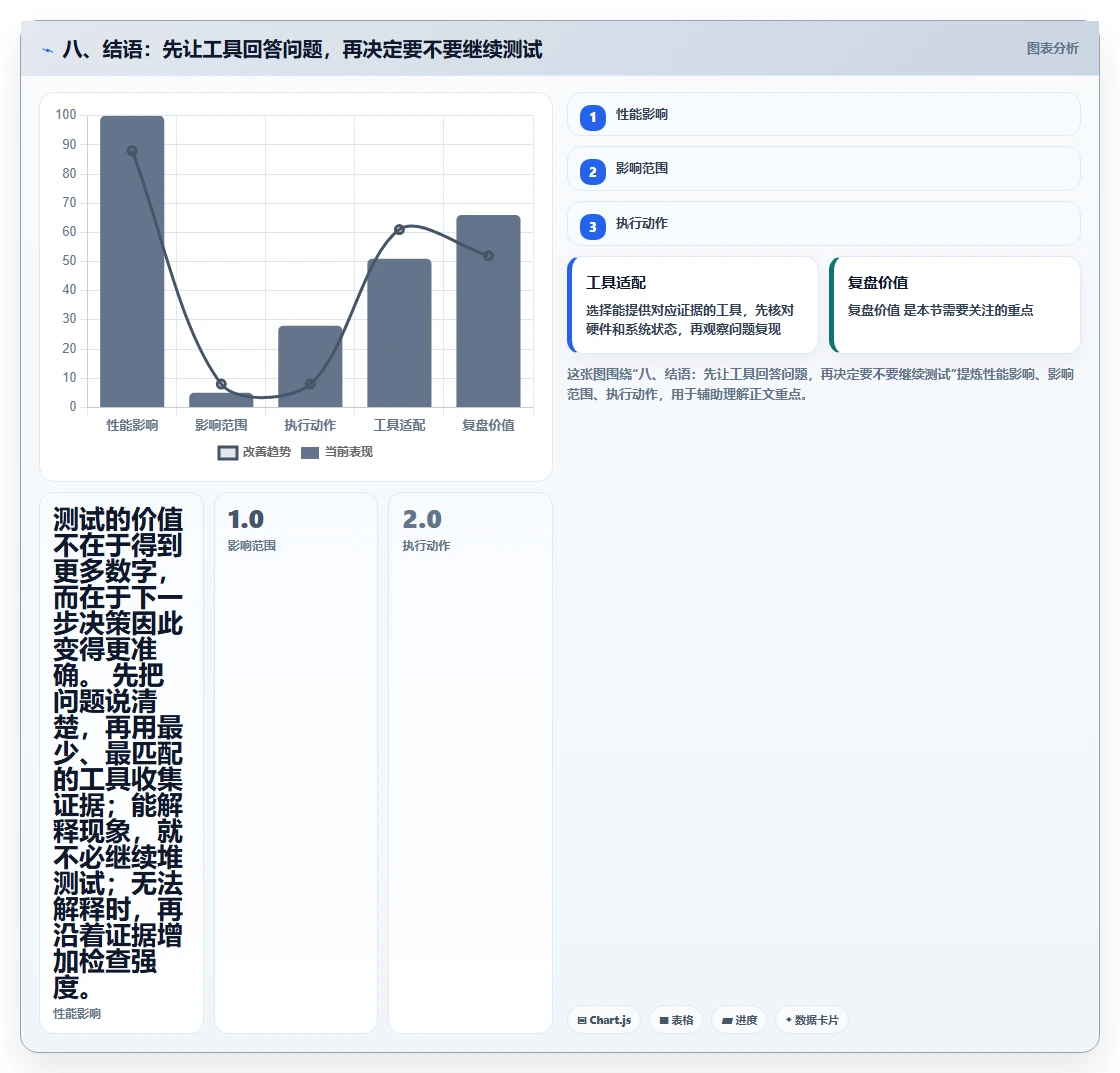Screen dimensions: 1120x1073
Task: Click the 性能影响 bar in the chart
Action: click(132, 261)
